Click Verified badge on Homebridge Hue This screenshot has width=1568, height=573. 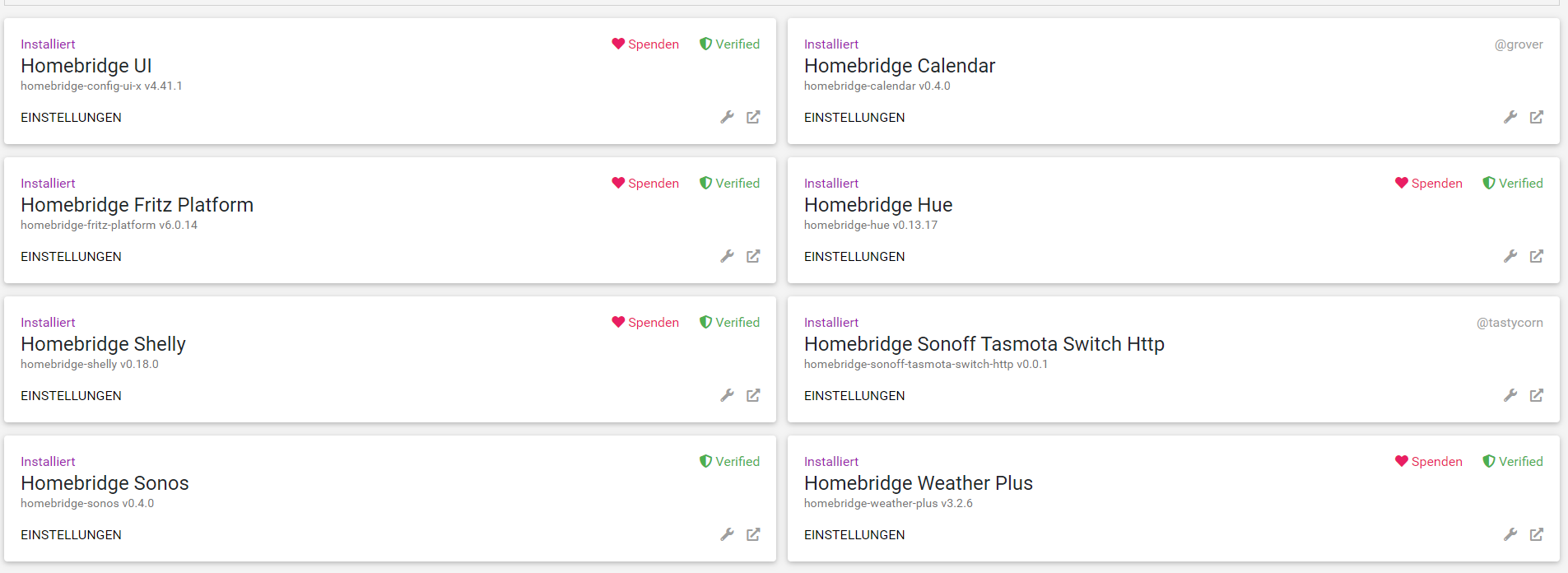click(1513, 184)
